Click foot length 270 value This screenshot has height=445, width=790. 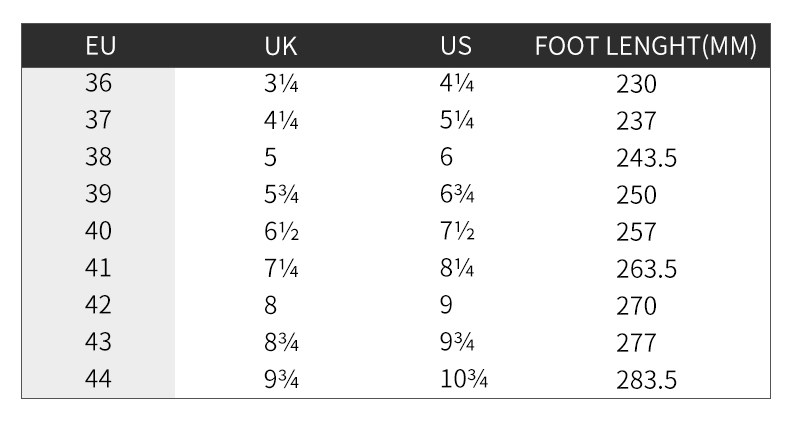636,306
